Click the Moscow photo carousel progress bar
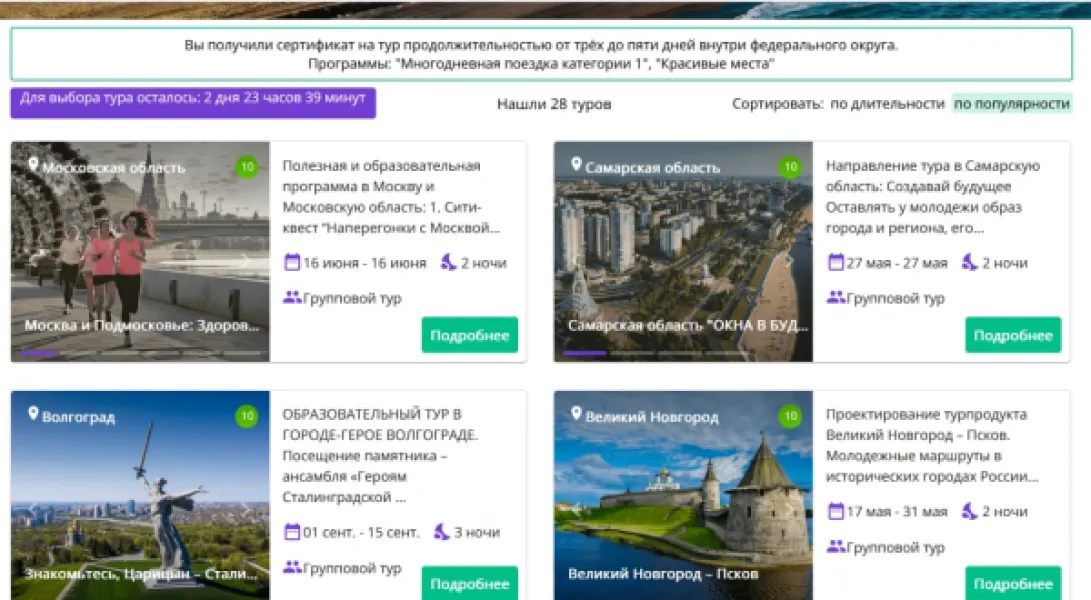 (140, 354)
